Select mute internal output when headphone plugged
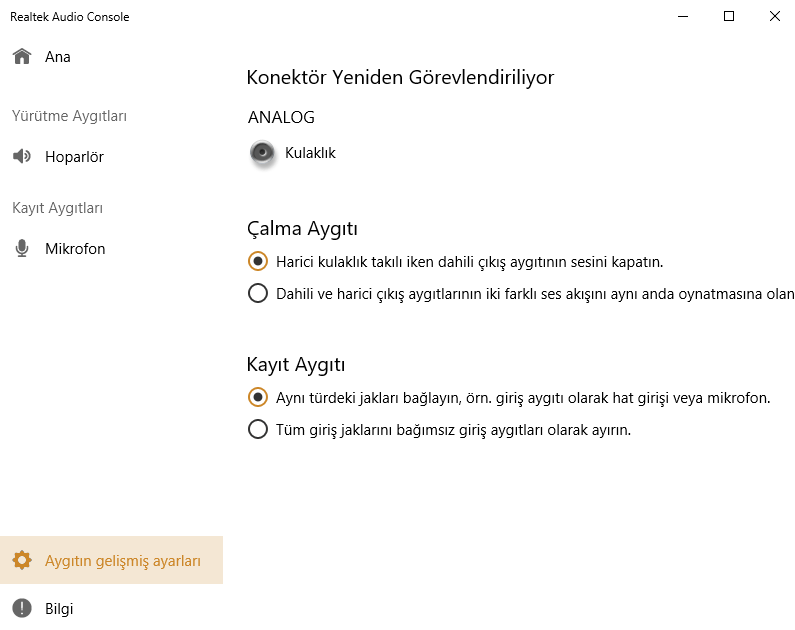 pyautogui.click(x=258, y=262)
